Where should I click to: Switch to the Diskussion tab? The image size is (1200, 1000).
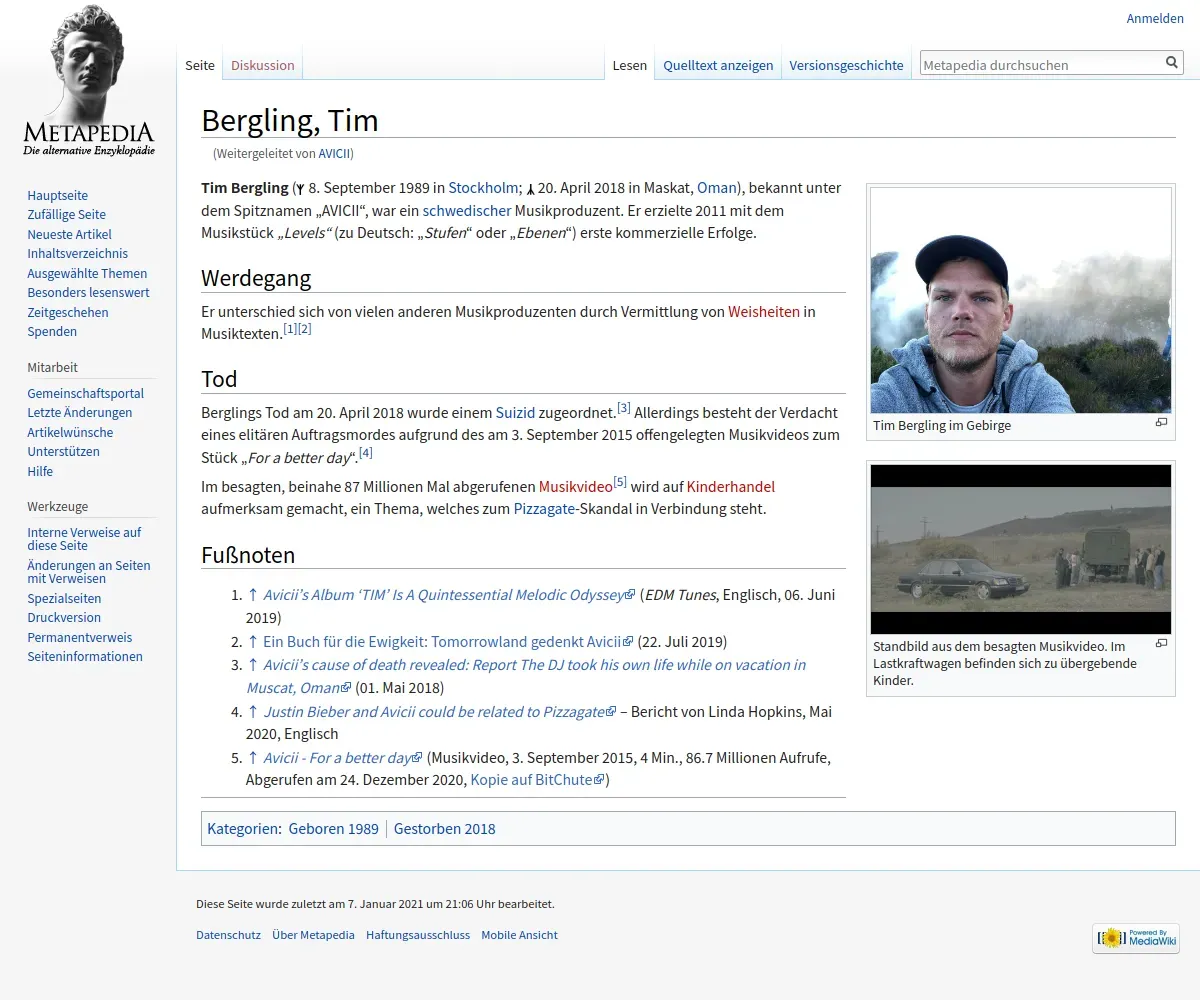click(263, 65)
